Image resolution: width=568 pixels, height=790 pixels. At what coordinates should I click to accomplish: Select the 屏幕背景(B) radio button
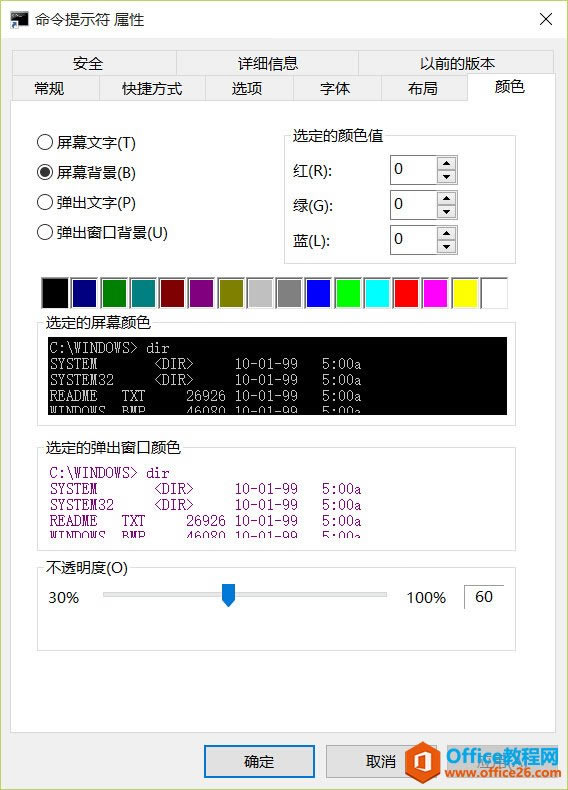coord(86,172)
